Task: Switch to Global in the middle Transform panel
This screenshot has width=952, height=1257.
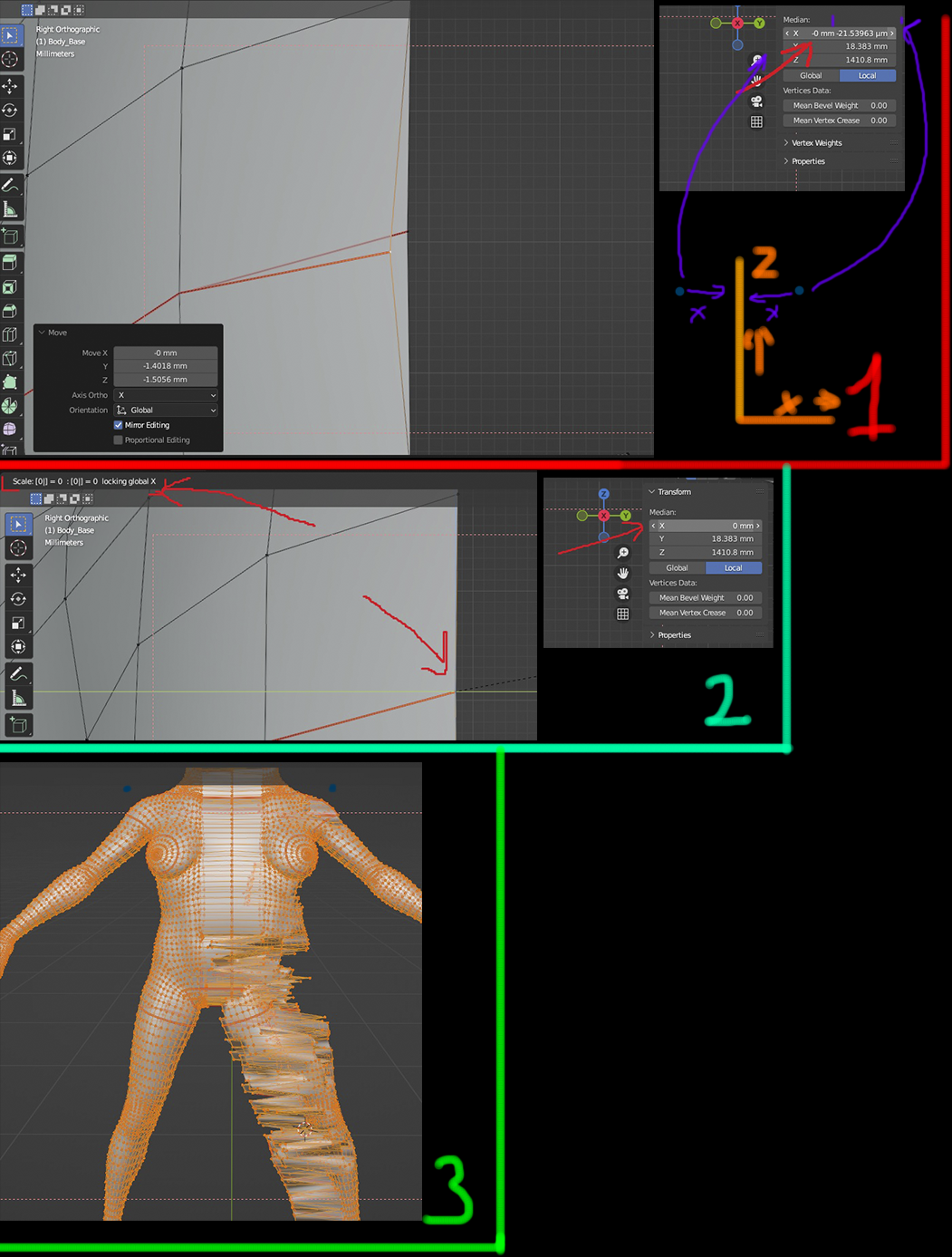Action: click(x=678, y=568)
